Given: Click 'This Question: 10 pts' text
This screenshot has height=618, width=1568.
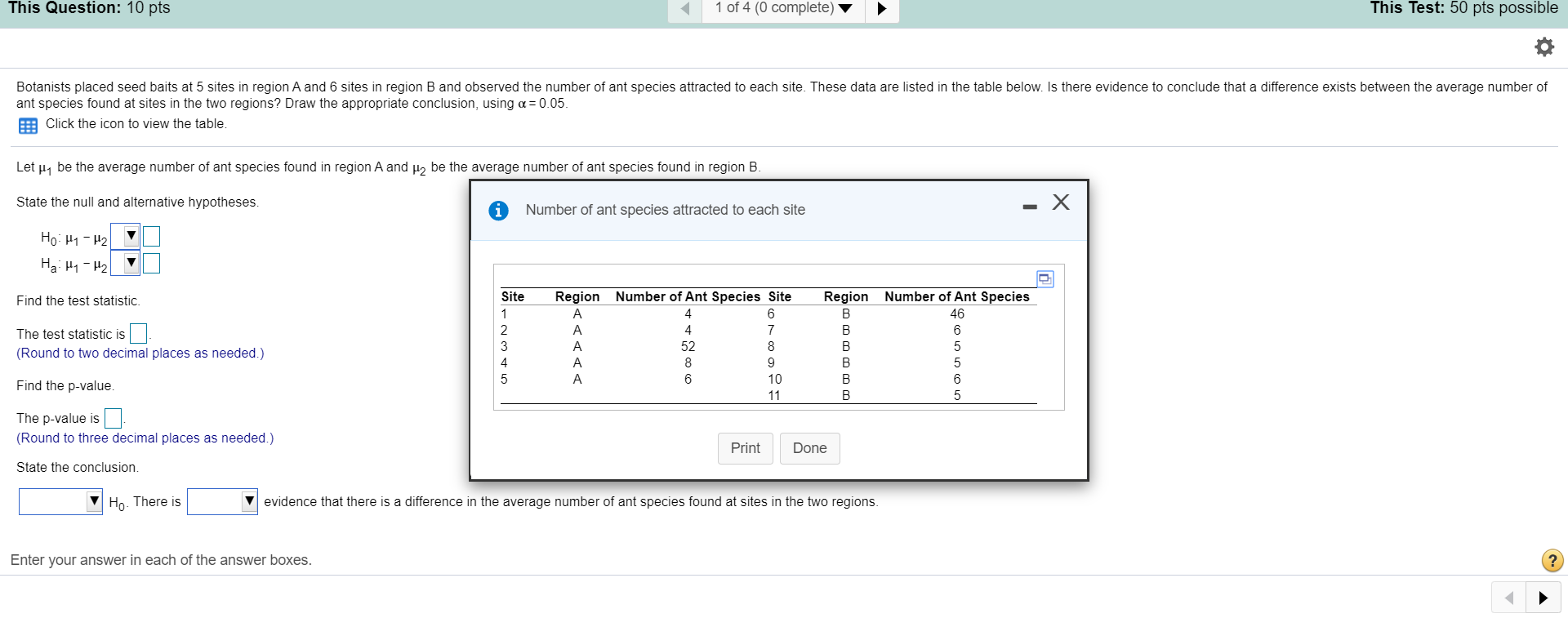Looking at the screenshot, I should point(90,8).
